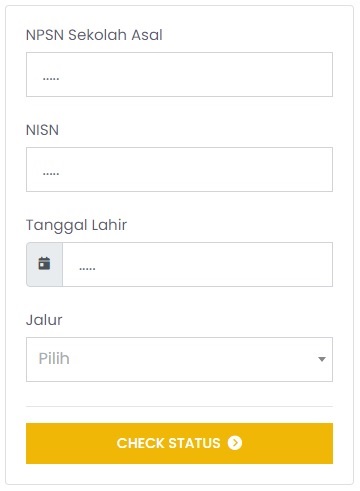The width and height of the screenshot is (360, 491).
Task: Focus the NISN input field
Action: point(179,169)
